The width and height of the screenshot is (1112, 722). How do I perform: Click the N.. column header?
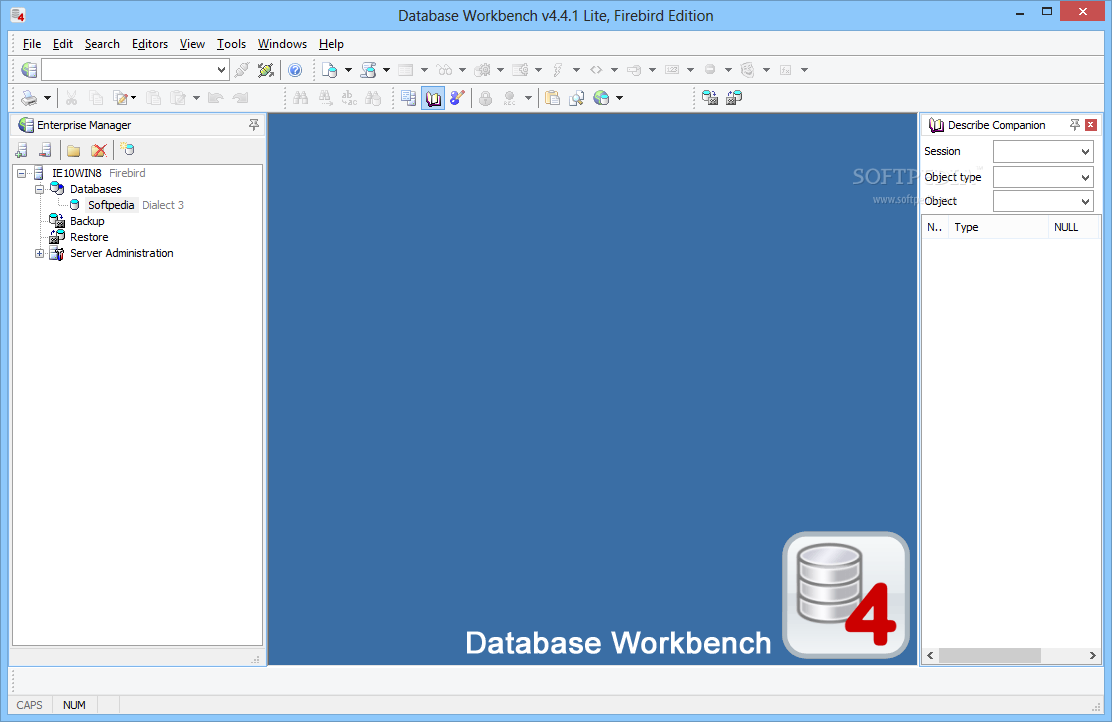(x=935, y=227)
